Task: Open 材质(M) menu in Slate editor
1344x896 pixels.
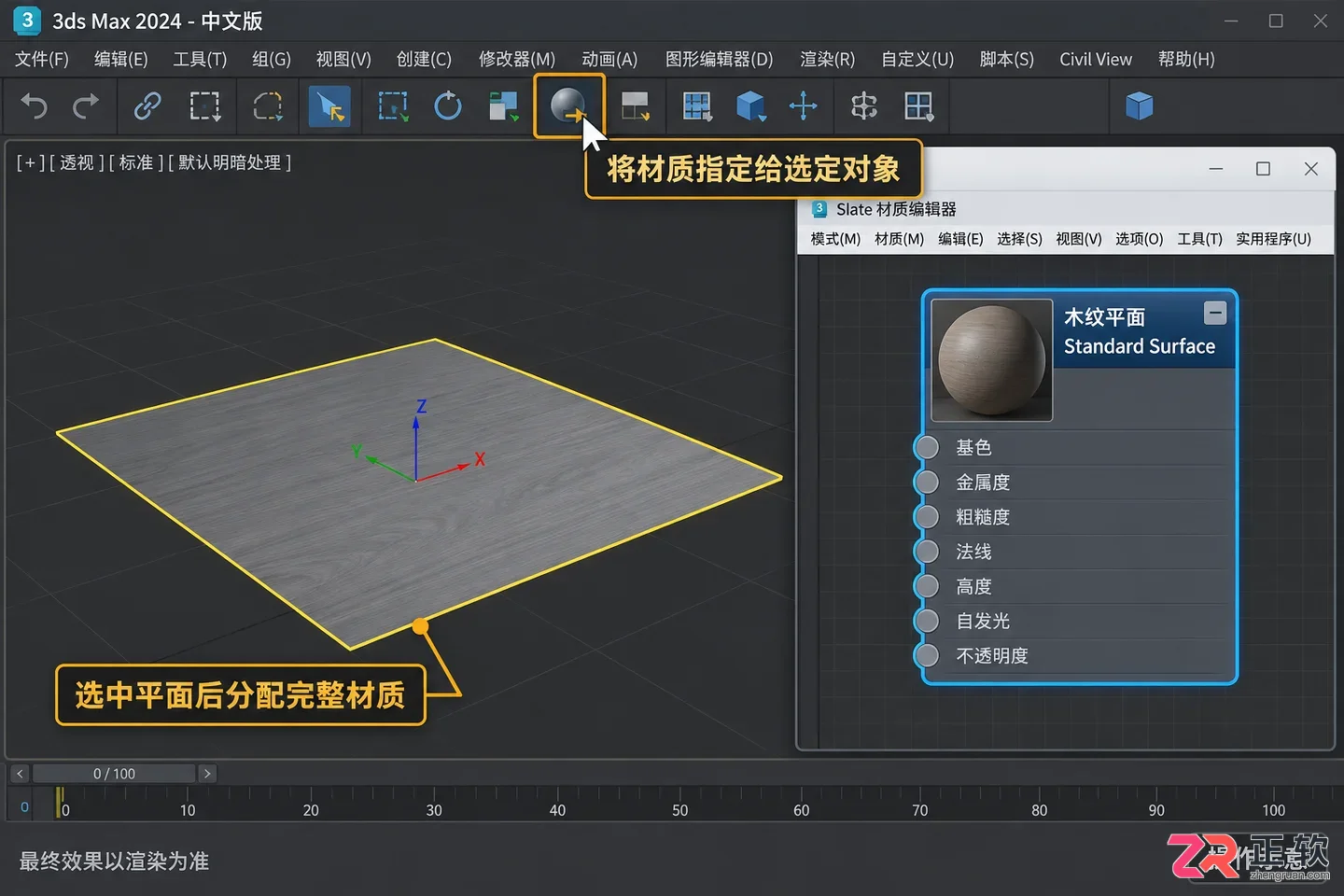Action: pyautogui.click(x=900, y=239)
